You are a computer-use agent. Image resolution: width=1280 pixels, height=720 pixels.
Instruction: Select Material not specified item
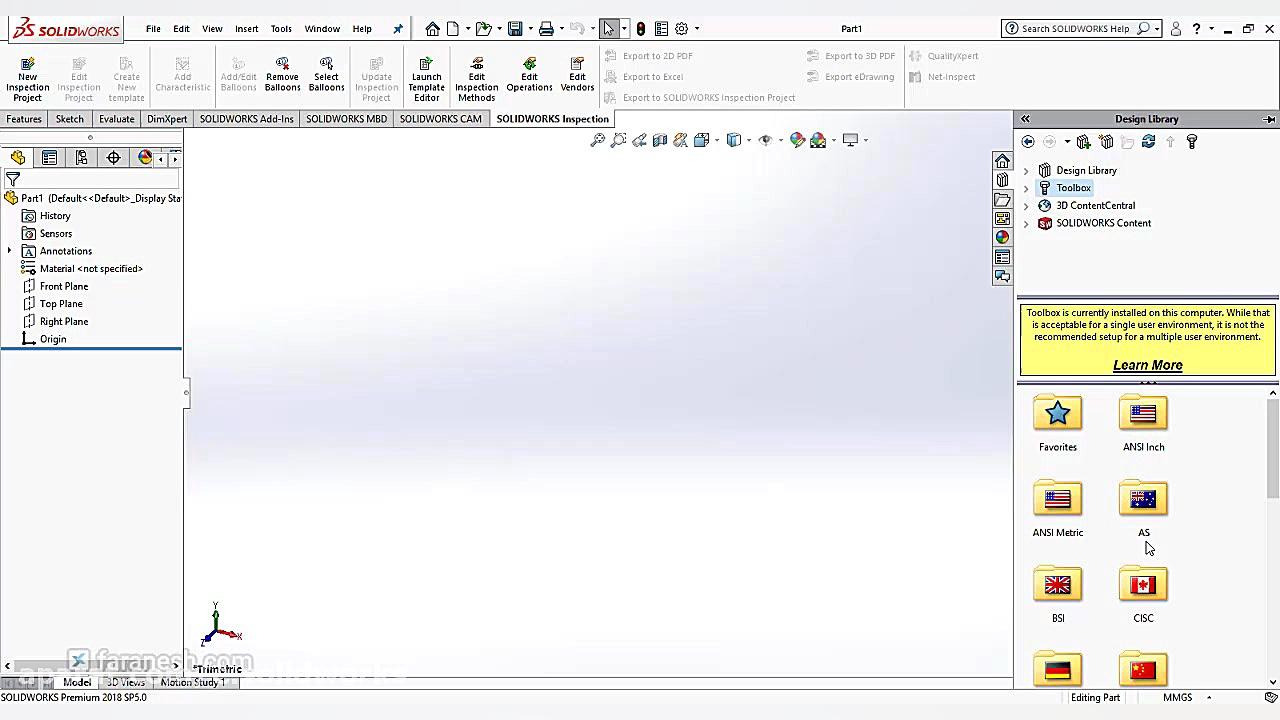(91, 269)
